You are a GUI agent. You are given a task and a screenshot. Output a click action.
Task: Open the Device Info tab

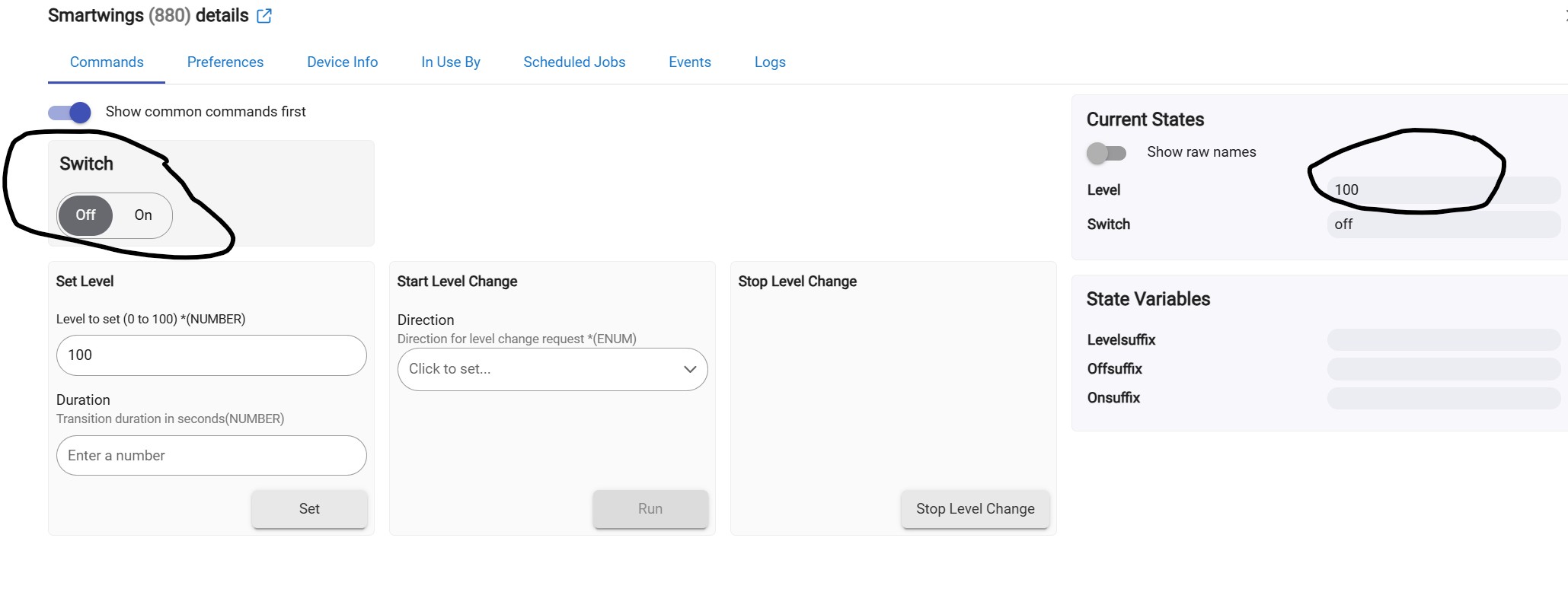[x=342, y=62]
